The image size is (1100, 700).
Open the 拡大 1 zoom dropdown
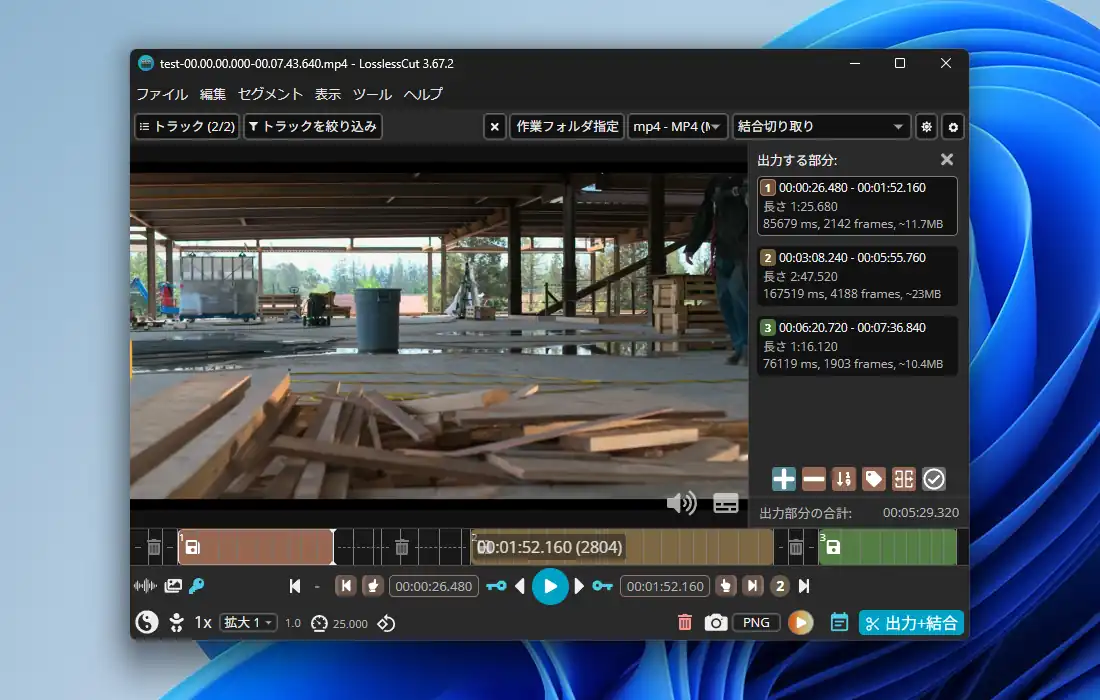click(x=248, y=622)
